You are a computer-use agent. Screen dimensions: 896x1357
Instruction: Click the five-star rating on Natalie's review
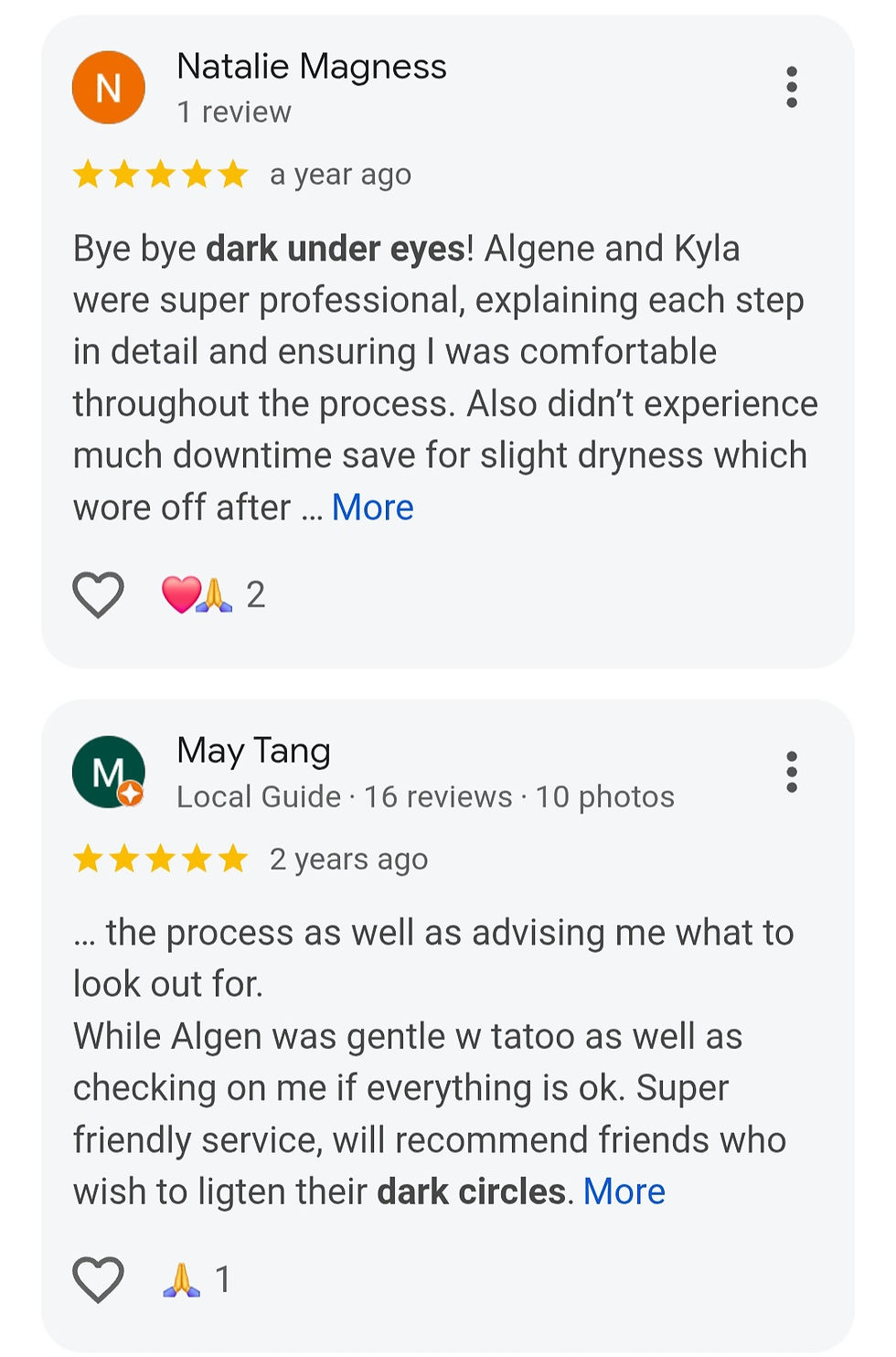(160, 174)
